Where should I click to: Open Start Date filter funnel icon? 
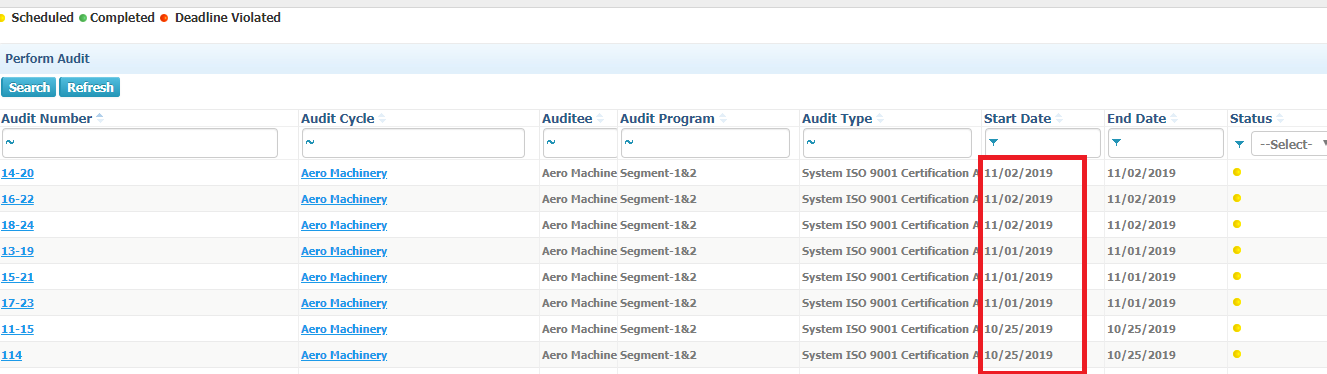tap(993, 143)
